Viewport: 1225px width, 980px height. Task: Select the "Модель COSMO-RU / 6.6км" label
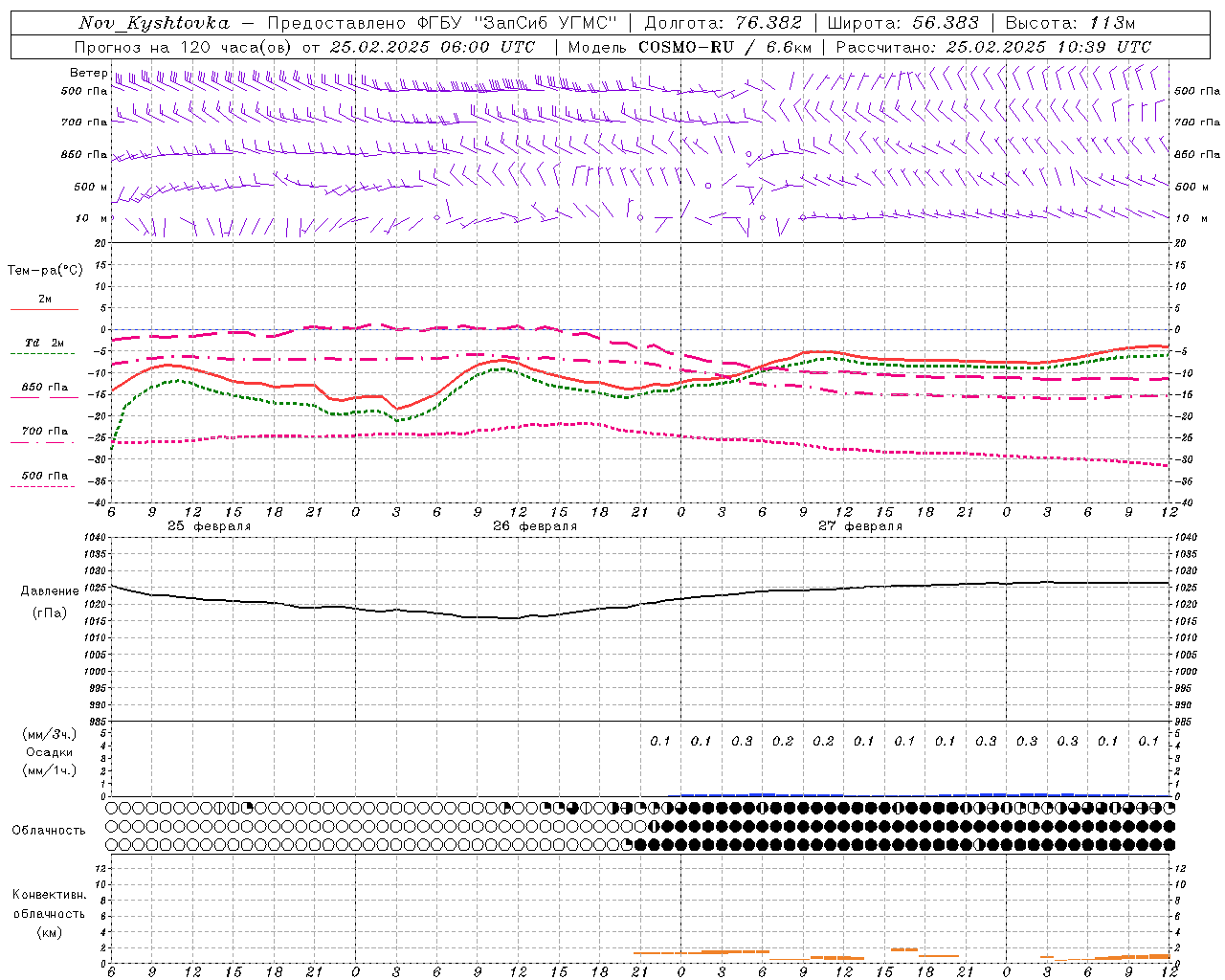[690, 47]
